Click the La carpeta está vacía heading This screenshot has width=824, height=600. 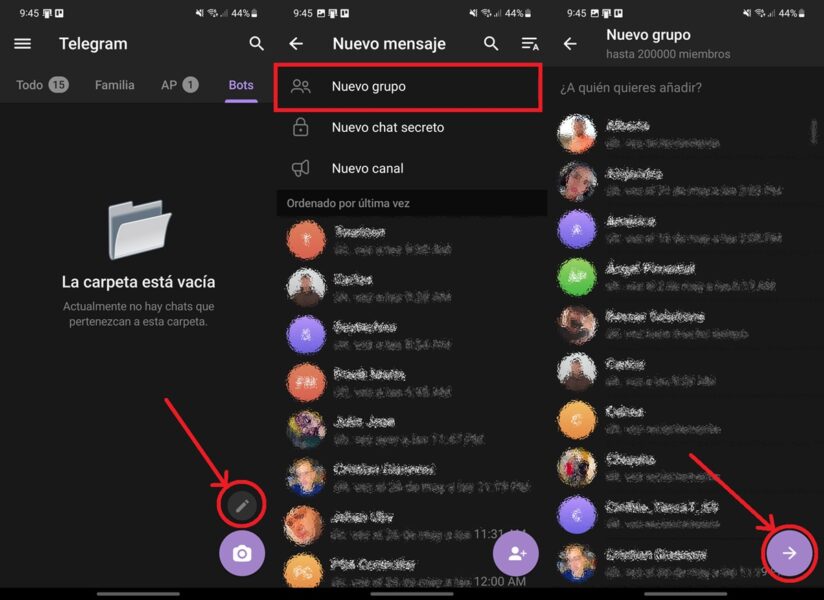138,282
